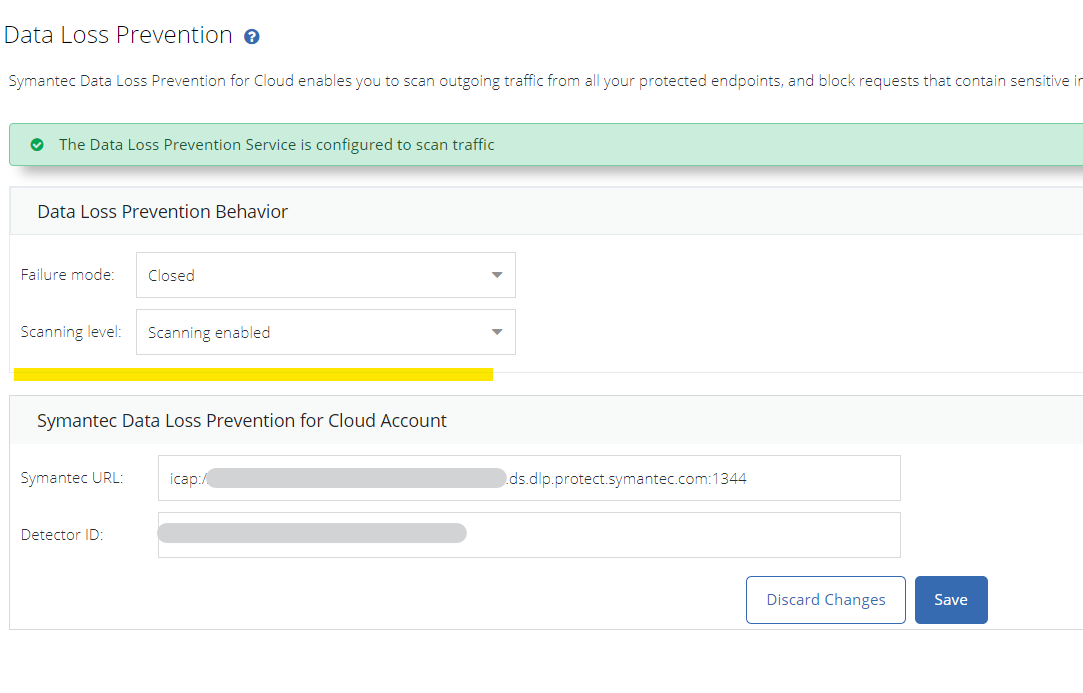Click the 'configured to scan traffic' banner message
1083x693 pixels.
(276, 145)
